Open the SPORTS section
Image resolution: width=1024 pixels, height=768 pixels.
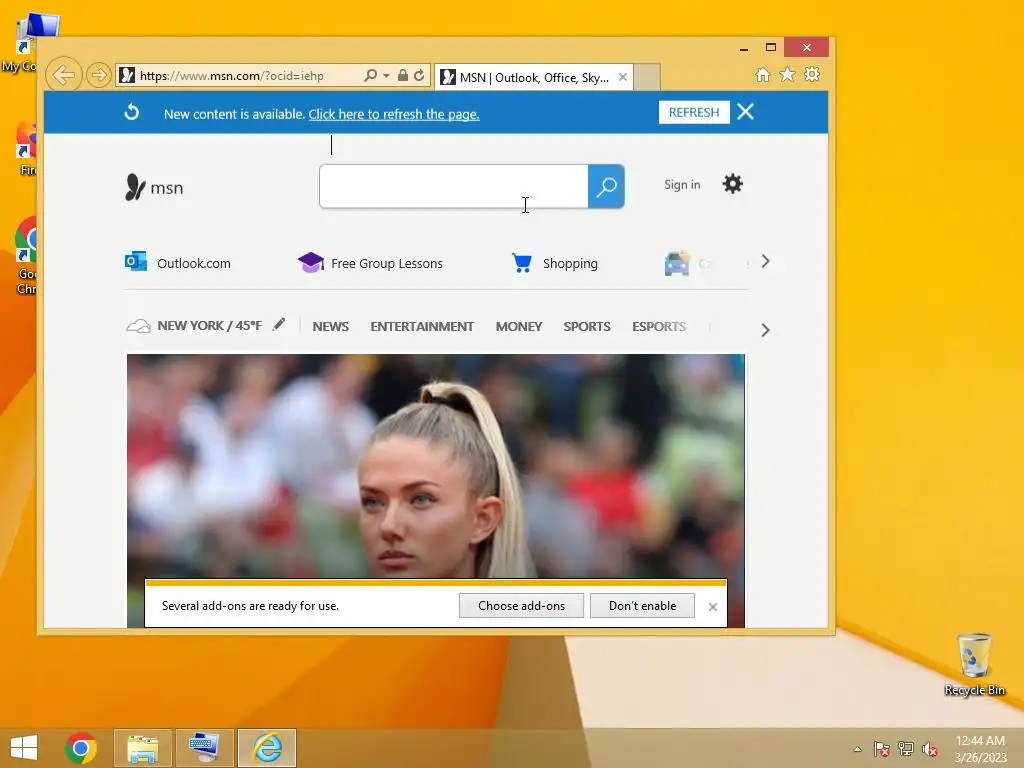586,326
